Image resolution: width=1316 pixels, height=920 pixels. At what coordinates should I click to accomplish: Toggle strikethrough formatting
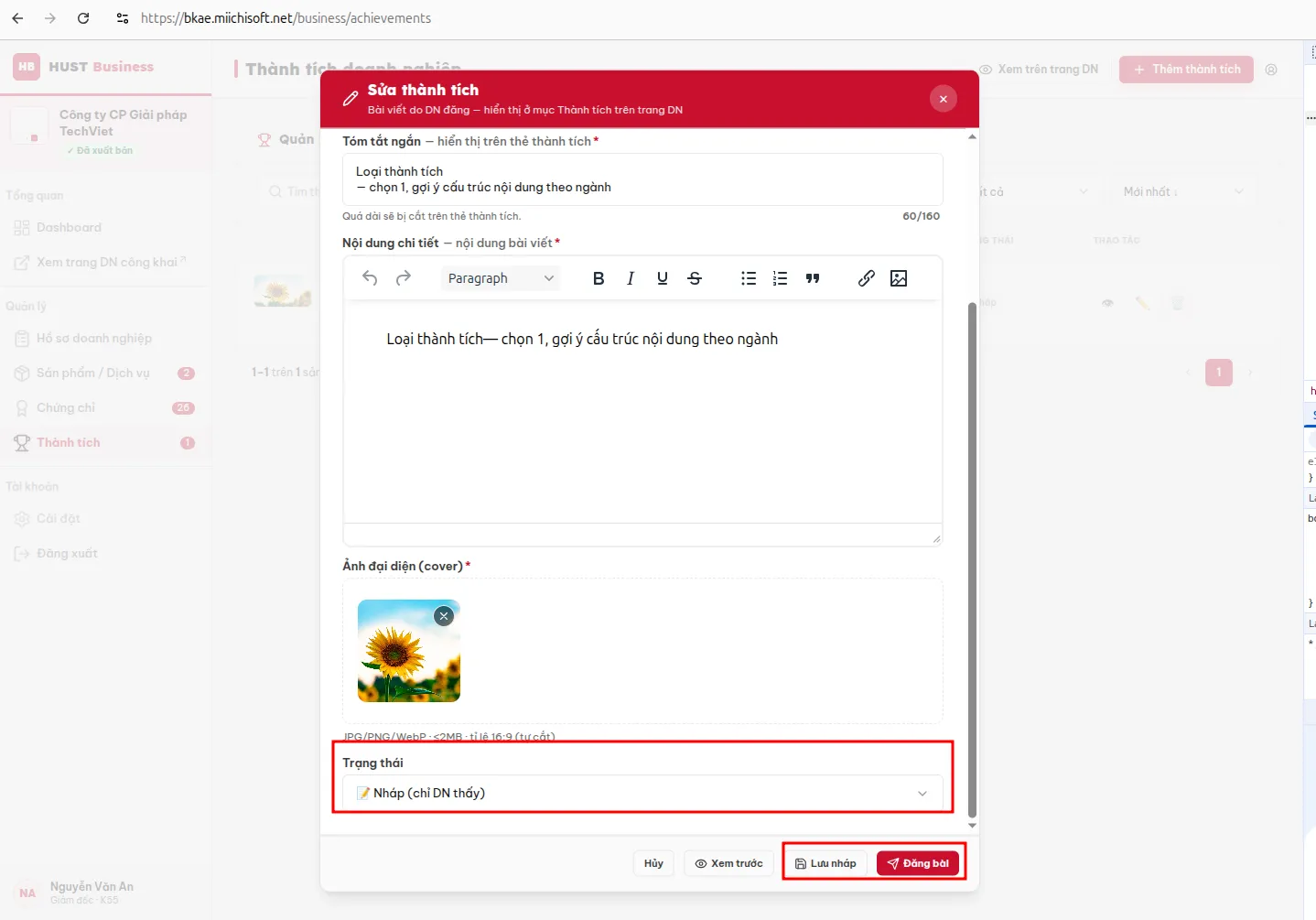pyautogui.click(x=695, y=278)
